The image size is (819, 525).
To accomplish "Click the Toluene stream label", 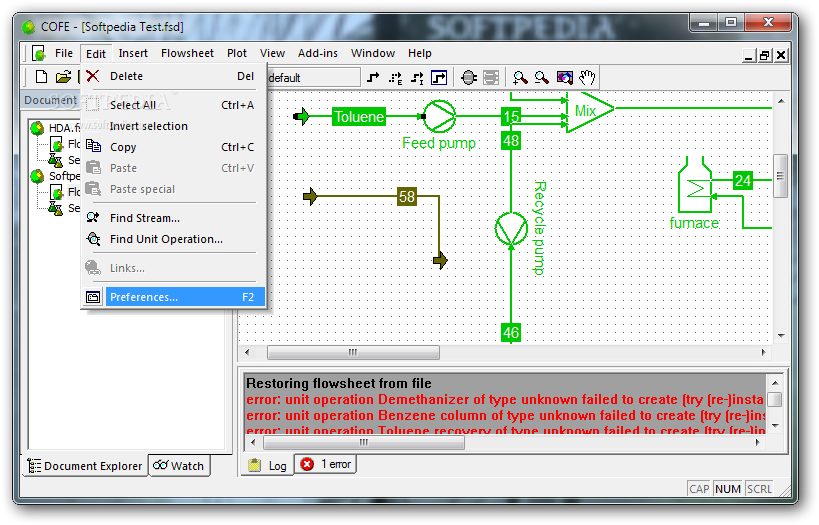I will [359, 116].
